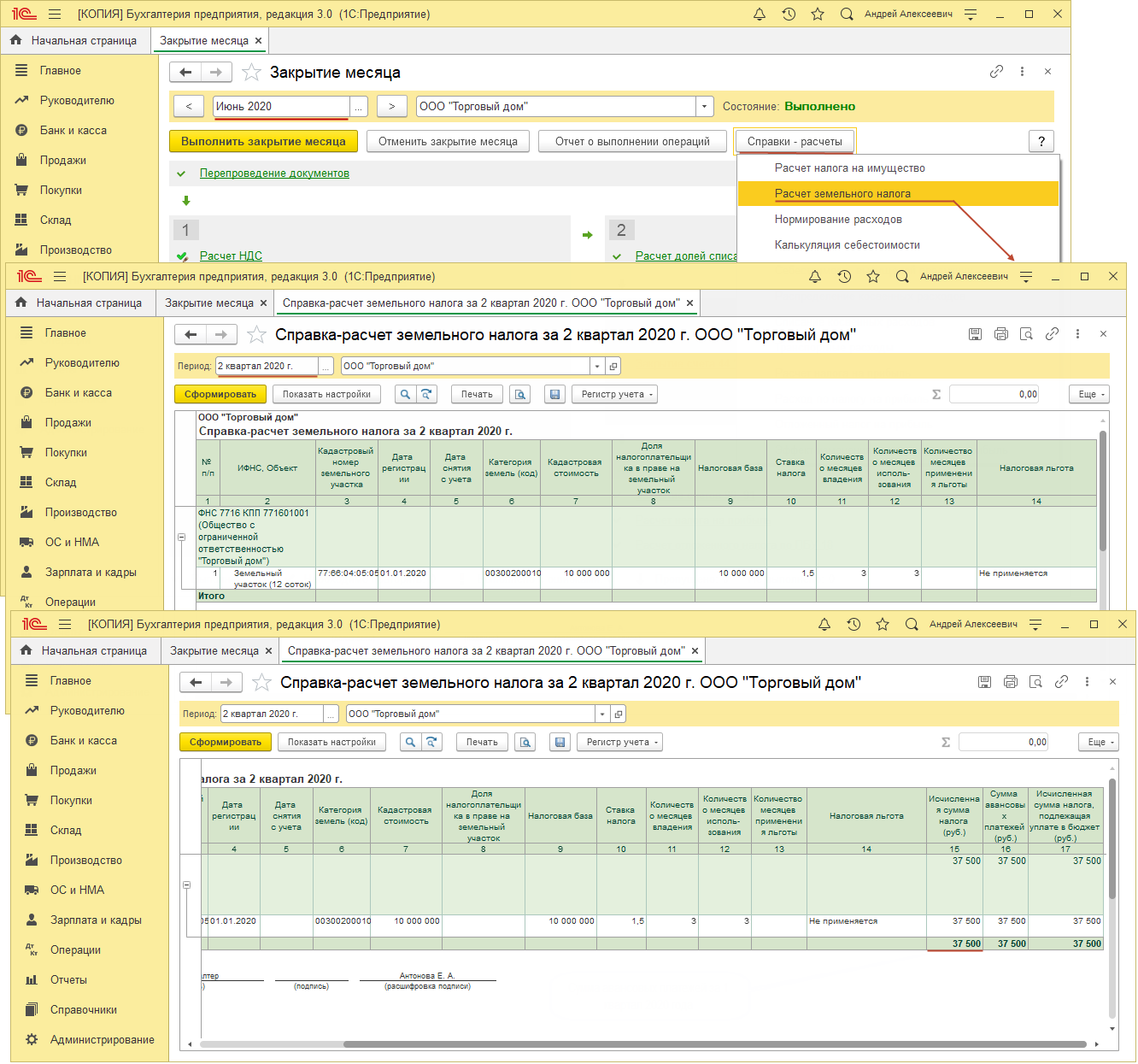Switch to the Начальная страница tab in the front window
Screen dimensions: 1138x1064
click(x=85, y=651)
